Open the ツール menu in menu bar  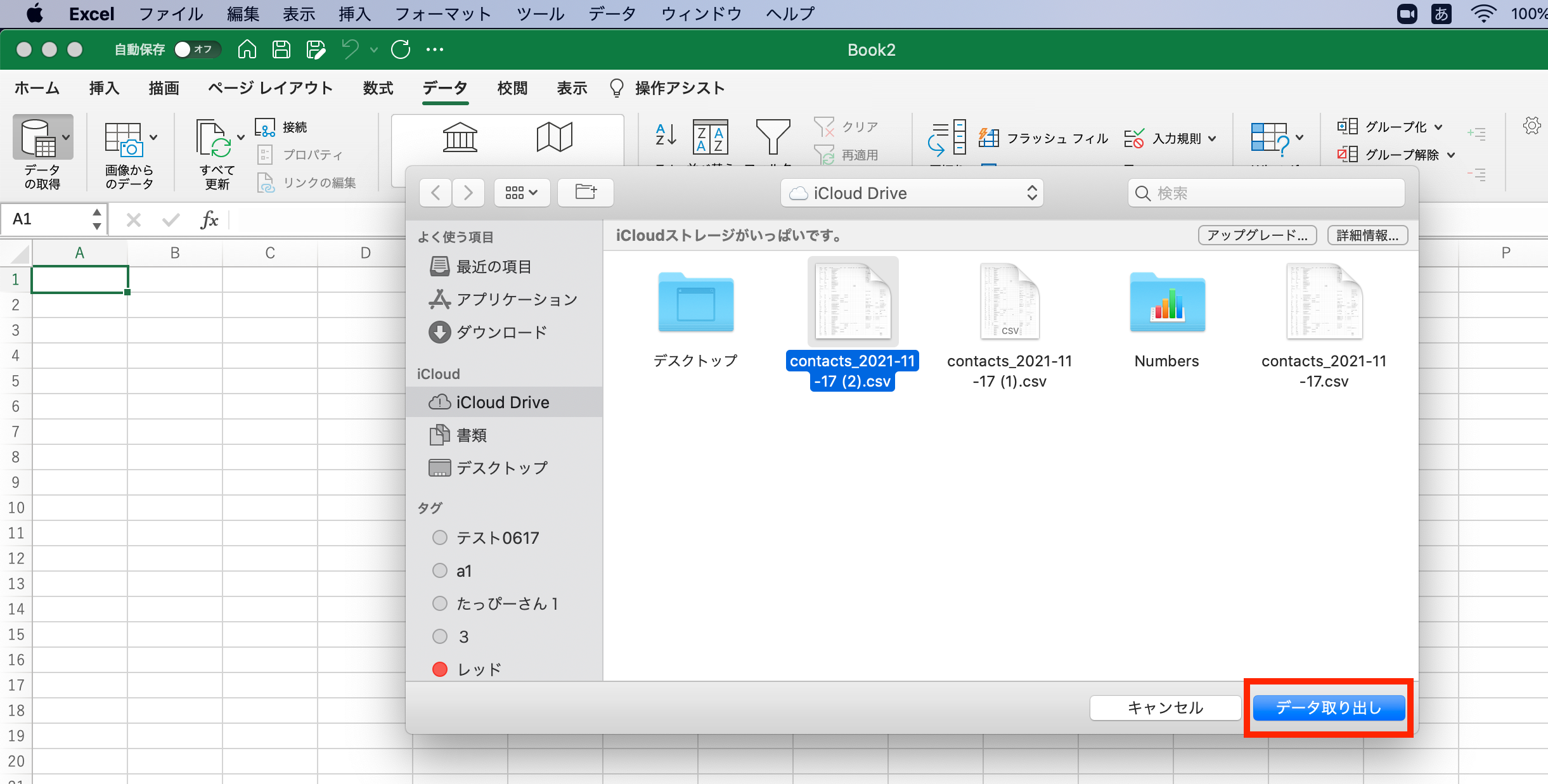[x=539, y=14]
